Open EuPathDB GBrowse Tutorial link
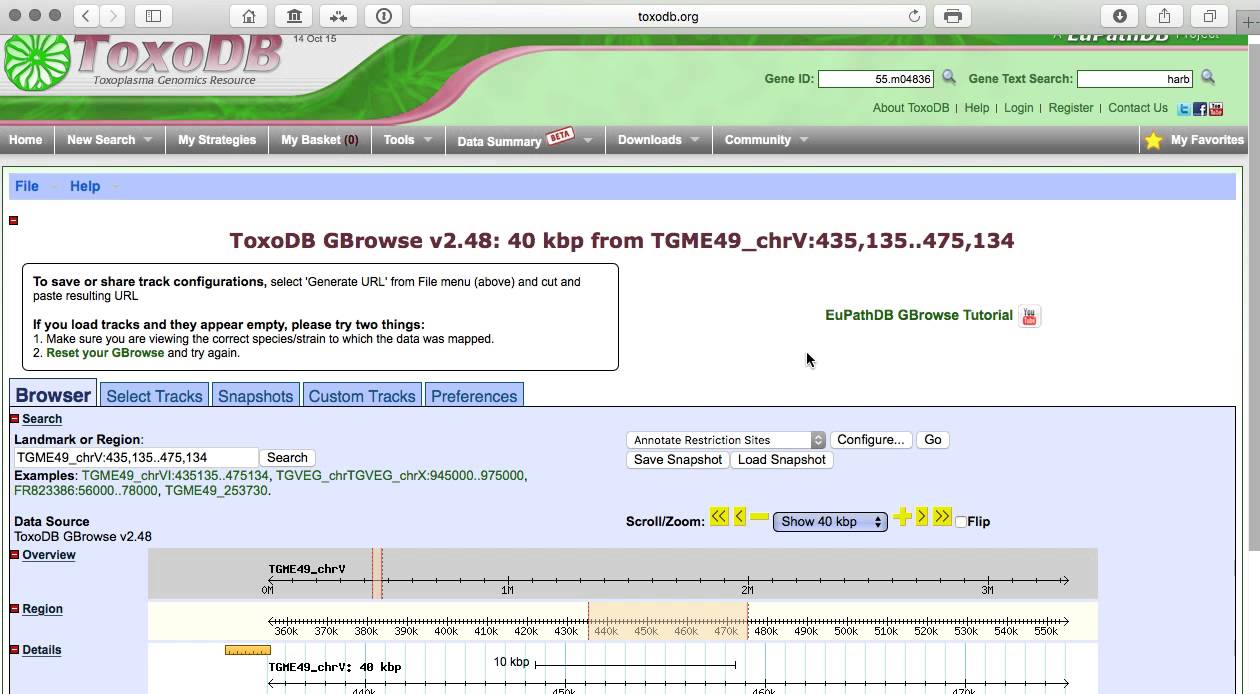The height and width of the screenshot is (694, 1260). coord(919,315)
